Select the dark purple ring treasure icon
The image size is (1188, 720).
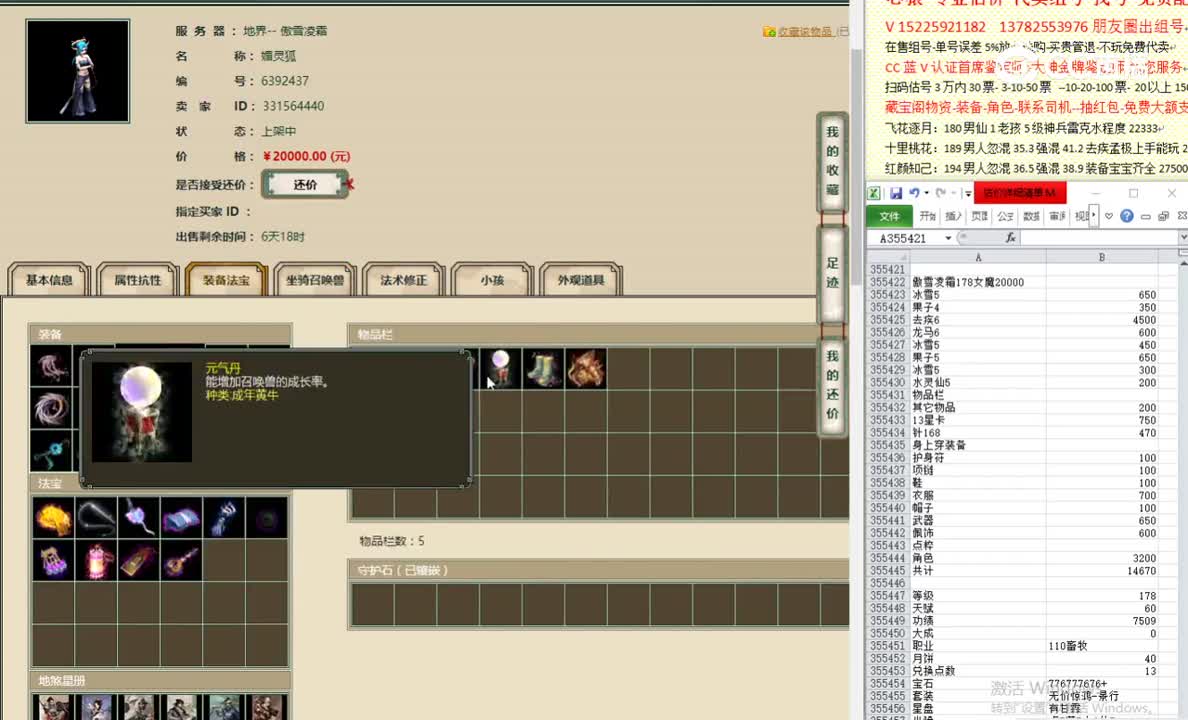267,518
